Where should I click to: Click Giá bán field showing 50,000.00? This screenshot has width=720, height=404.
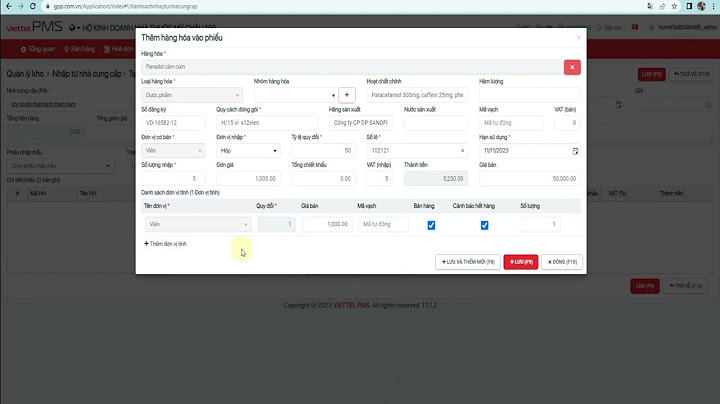[529, 179]
